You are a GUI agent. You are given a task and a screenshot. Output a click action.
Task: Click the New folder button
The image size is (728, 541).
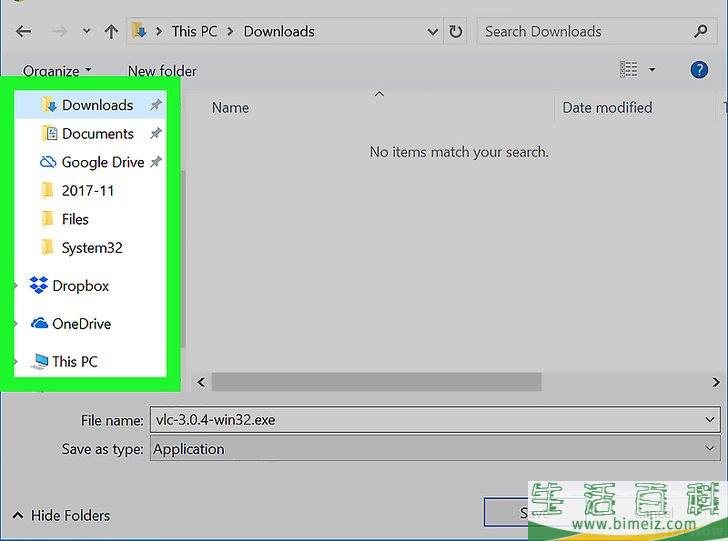(162, 71)
